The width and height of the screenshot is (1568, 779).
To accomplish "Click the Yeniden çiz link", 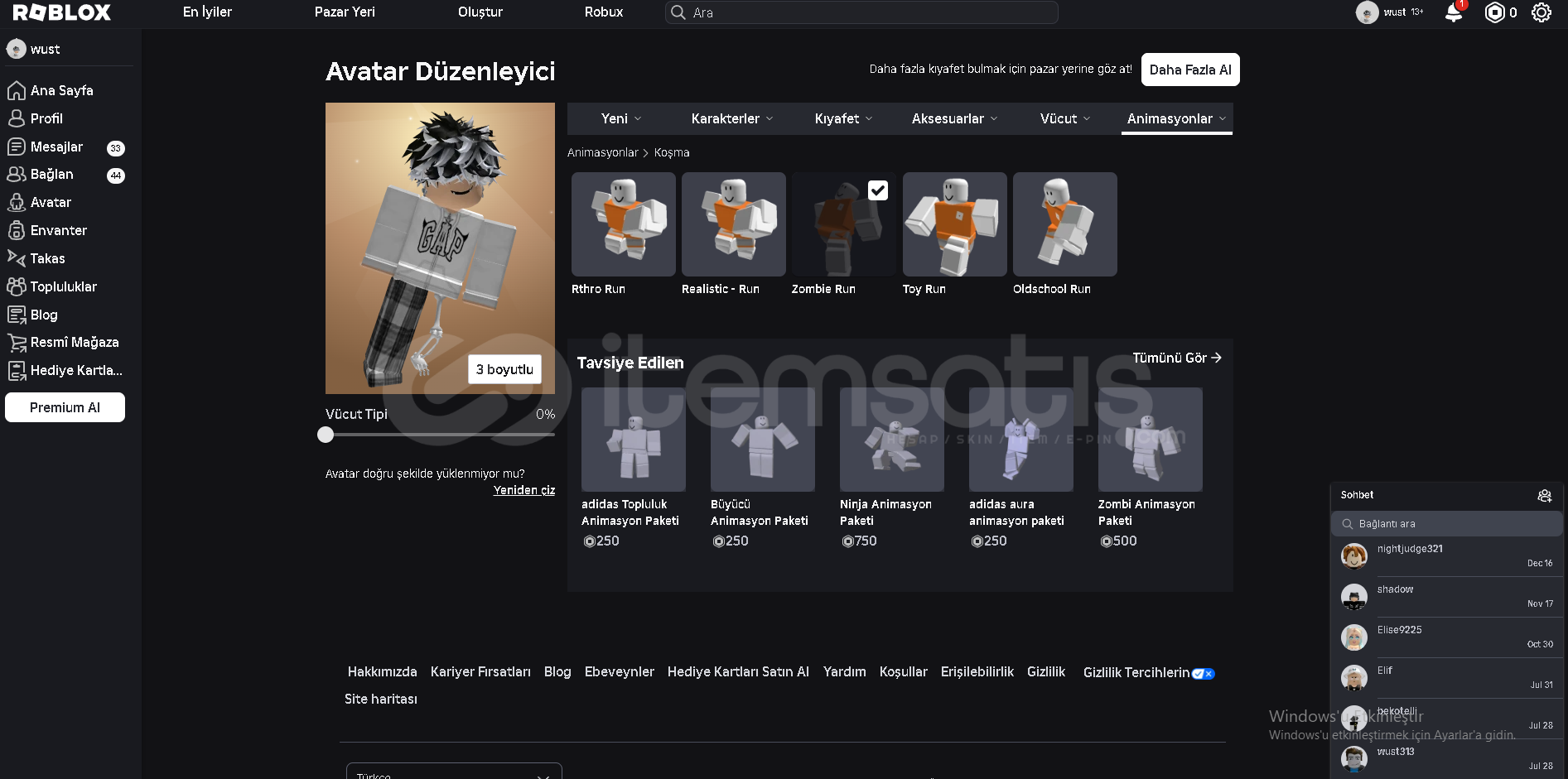I will click(x=523, y=490).
